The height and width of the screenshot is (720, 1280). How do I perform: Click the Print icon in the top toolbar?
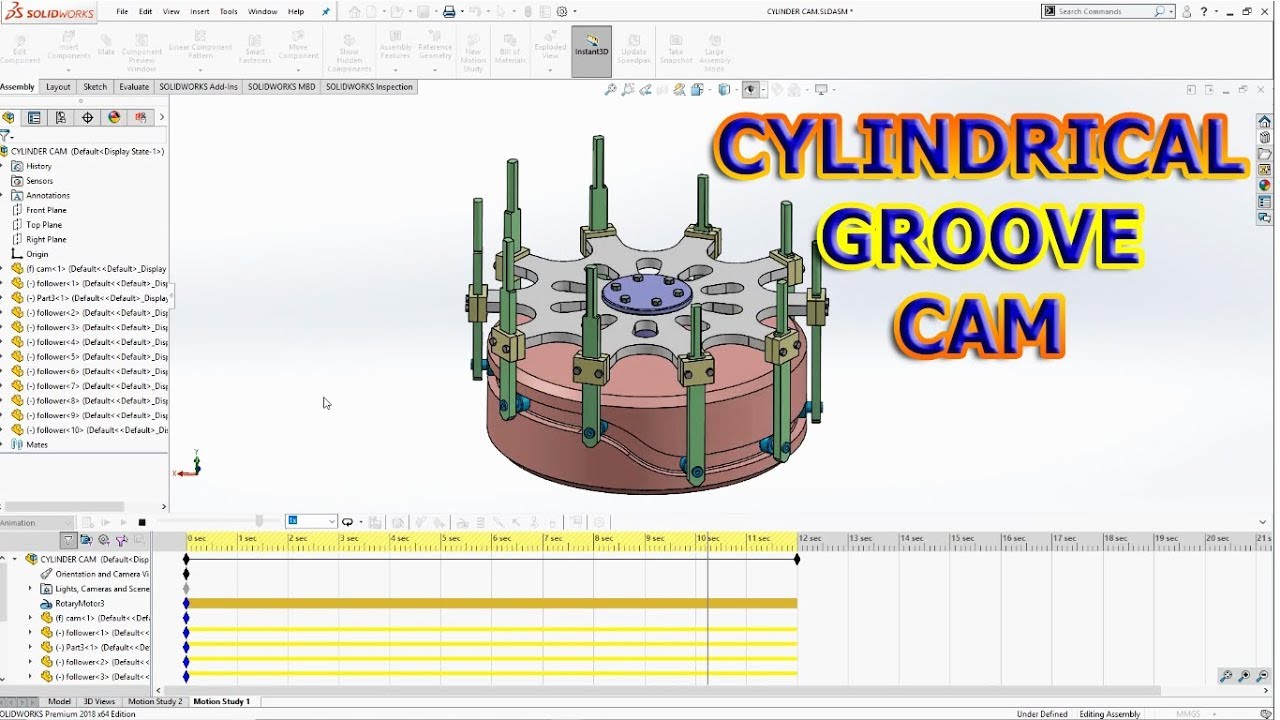pyautogui.click(x=449, y=12)
